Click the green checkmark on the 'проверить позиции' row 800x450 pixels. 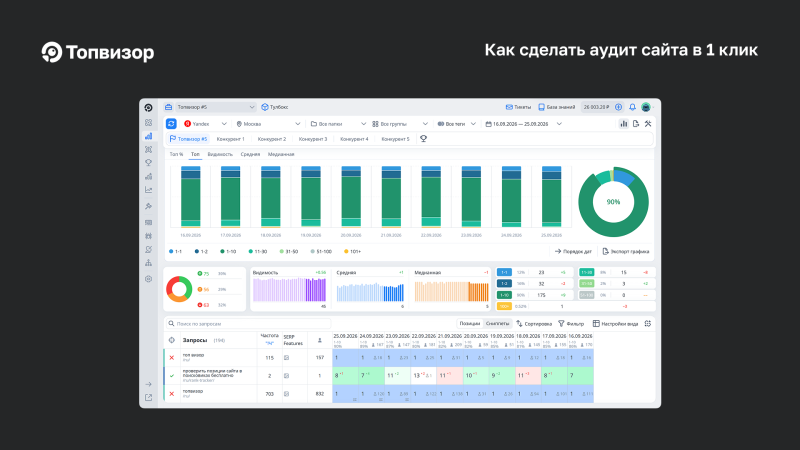click(171, 376)
